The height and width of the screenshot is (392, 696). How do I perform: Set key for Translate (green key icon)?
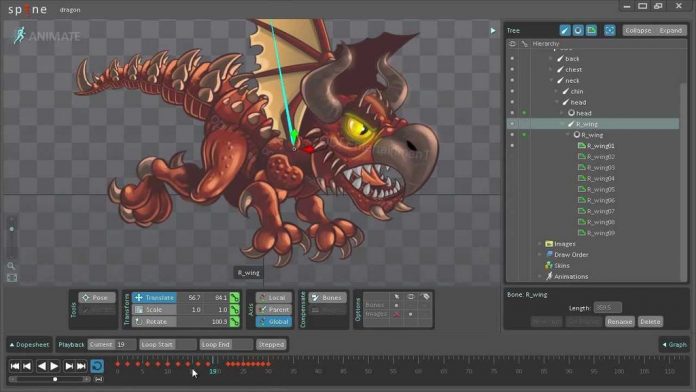234,297
